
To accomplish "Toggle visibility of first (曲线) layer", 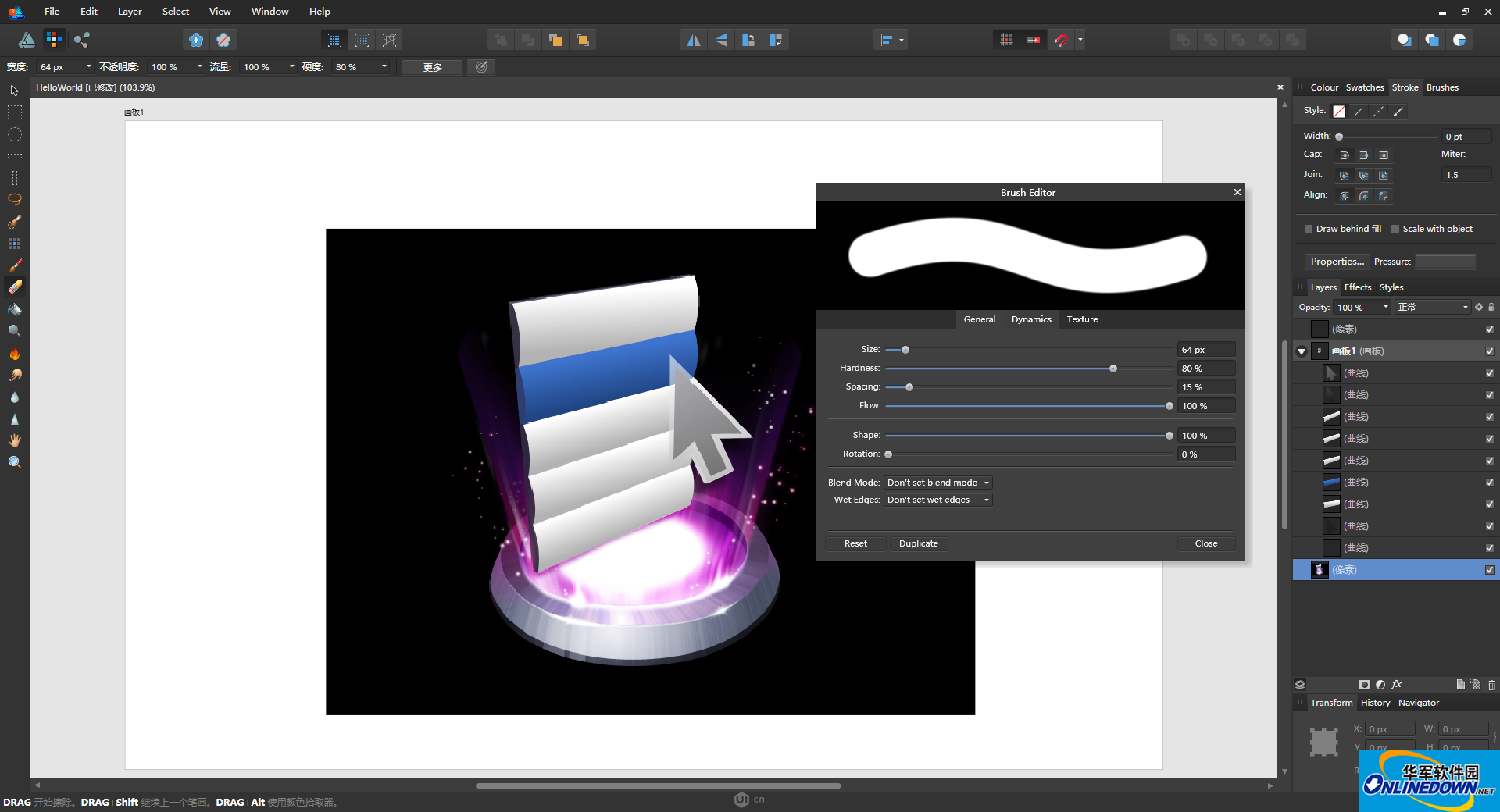I will pyautogui.click(x=1490, y=373).
